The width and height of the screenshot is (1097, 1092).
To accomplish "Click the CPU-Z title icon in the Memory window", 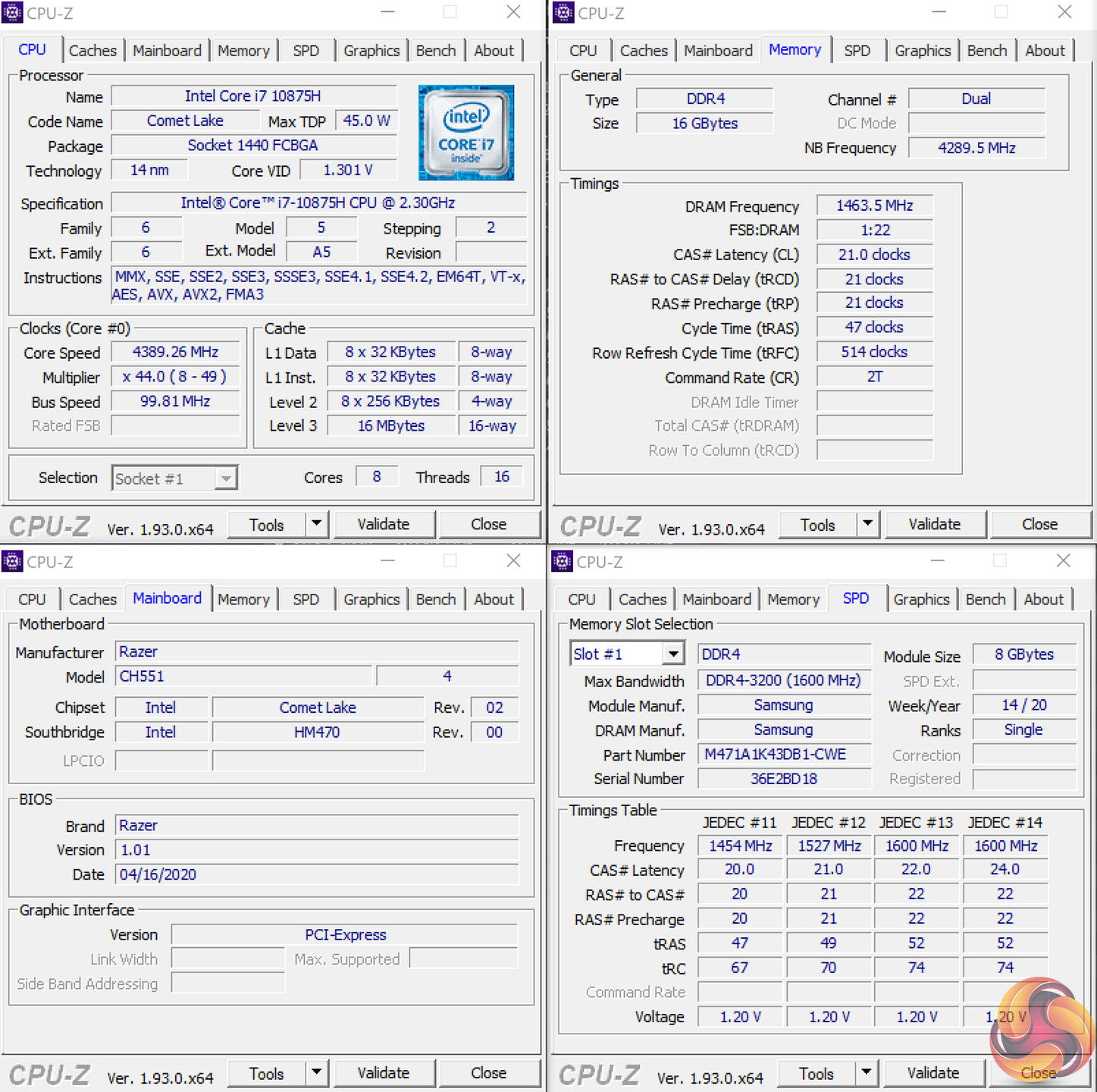I will pyautogui.click(x=563, y=13).
